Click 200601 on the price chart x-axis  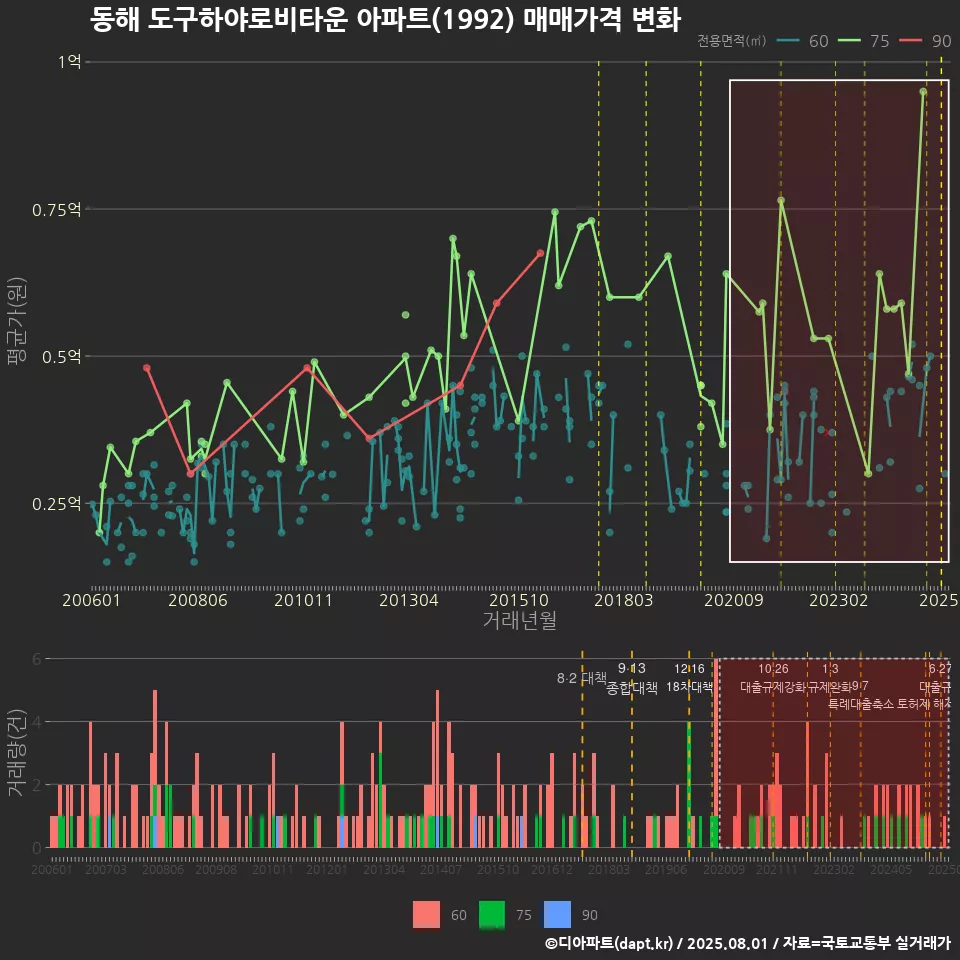[x=91, y=600]
